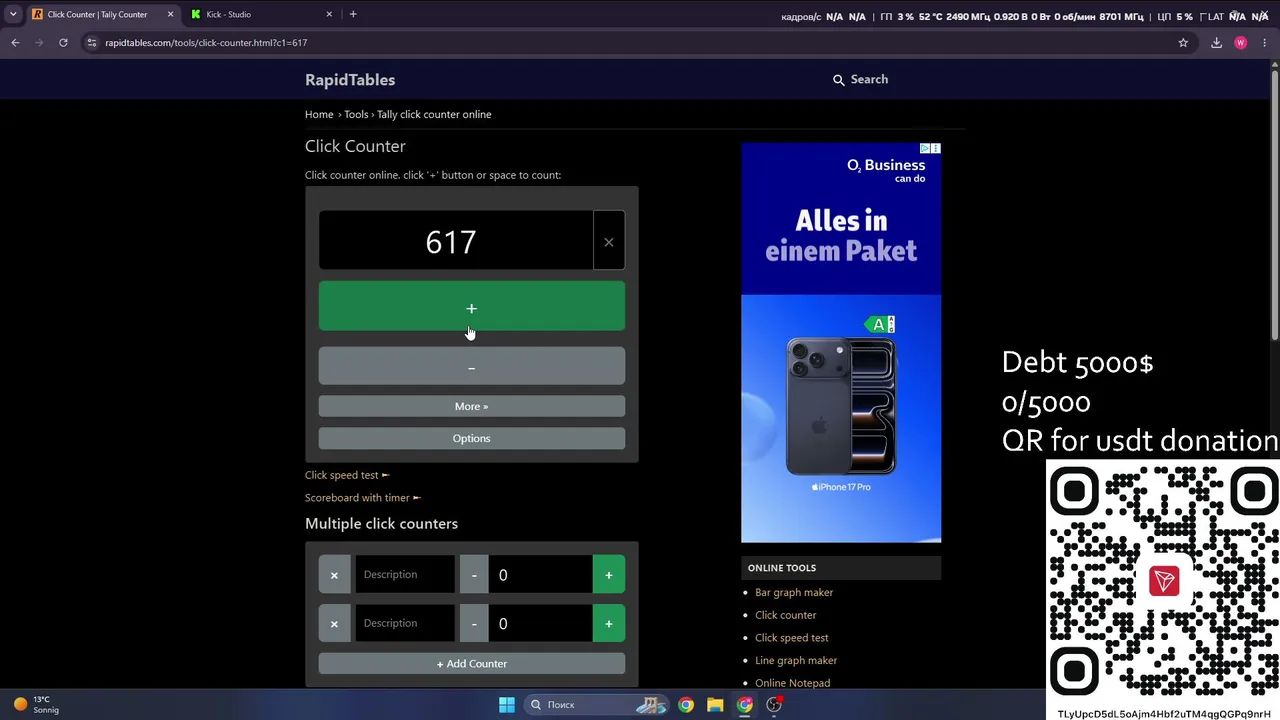
Task: Click the 617 counter display
Action: tap(456, 241)
